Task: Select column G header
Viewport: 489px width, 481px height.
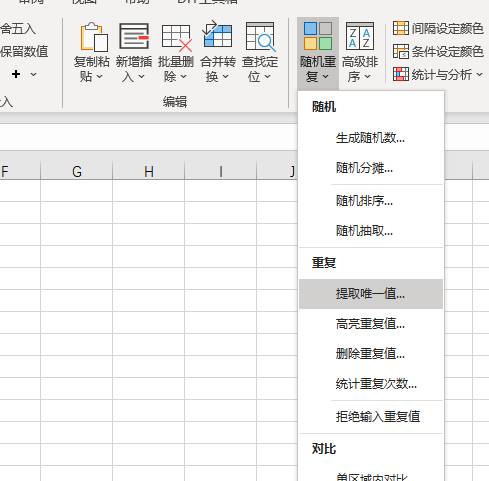Action: click(x=77, y=171)
